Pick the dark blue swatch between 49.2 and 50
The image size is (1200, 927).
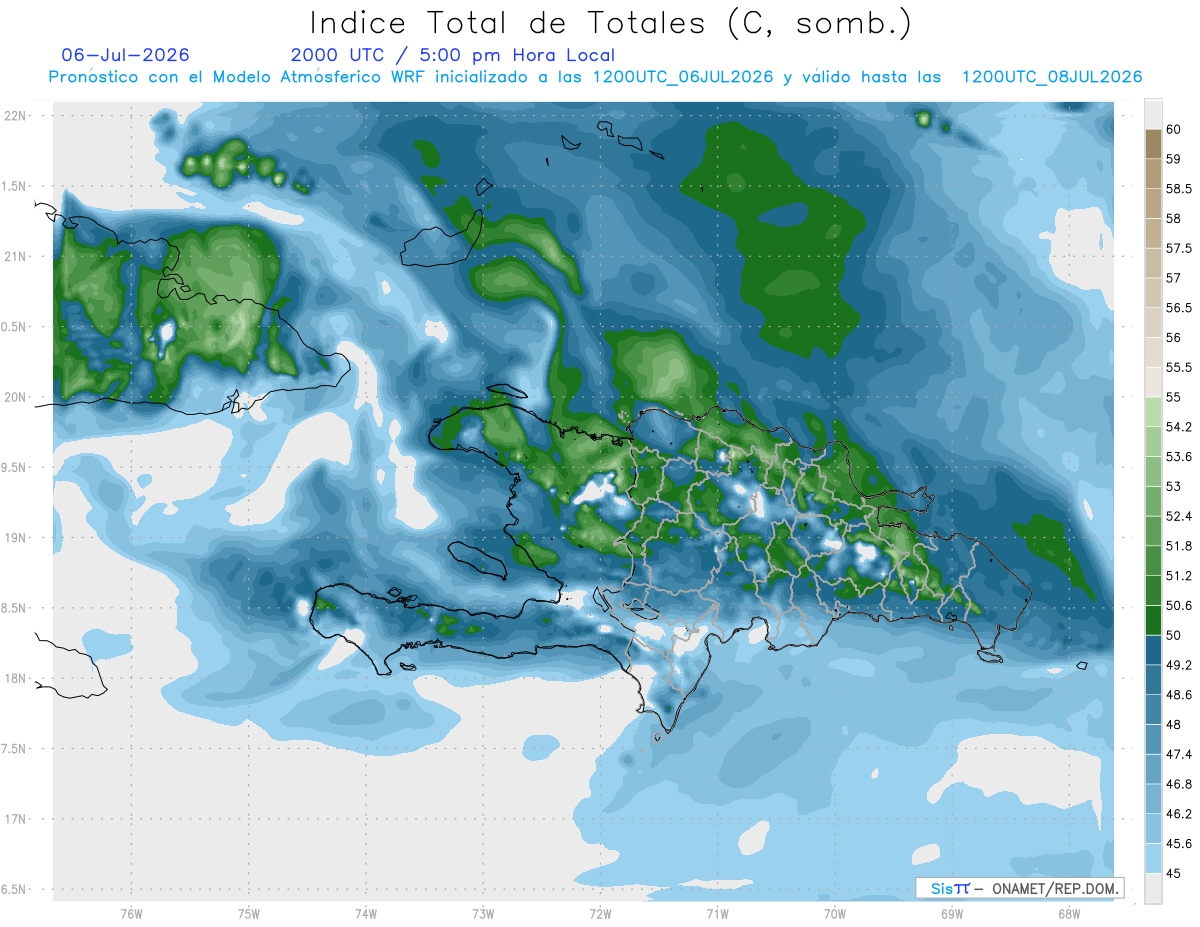coord(1153,651)
